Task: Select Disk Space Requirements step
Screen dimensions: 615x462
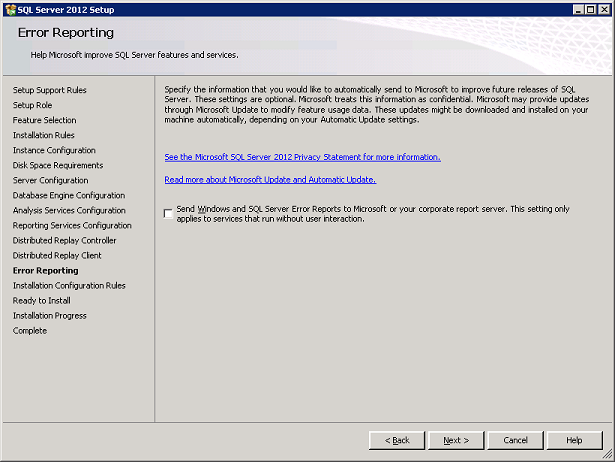Action: 58,165
